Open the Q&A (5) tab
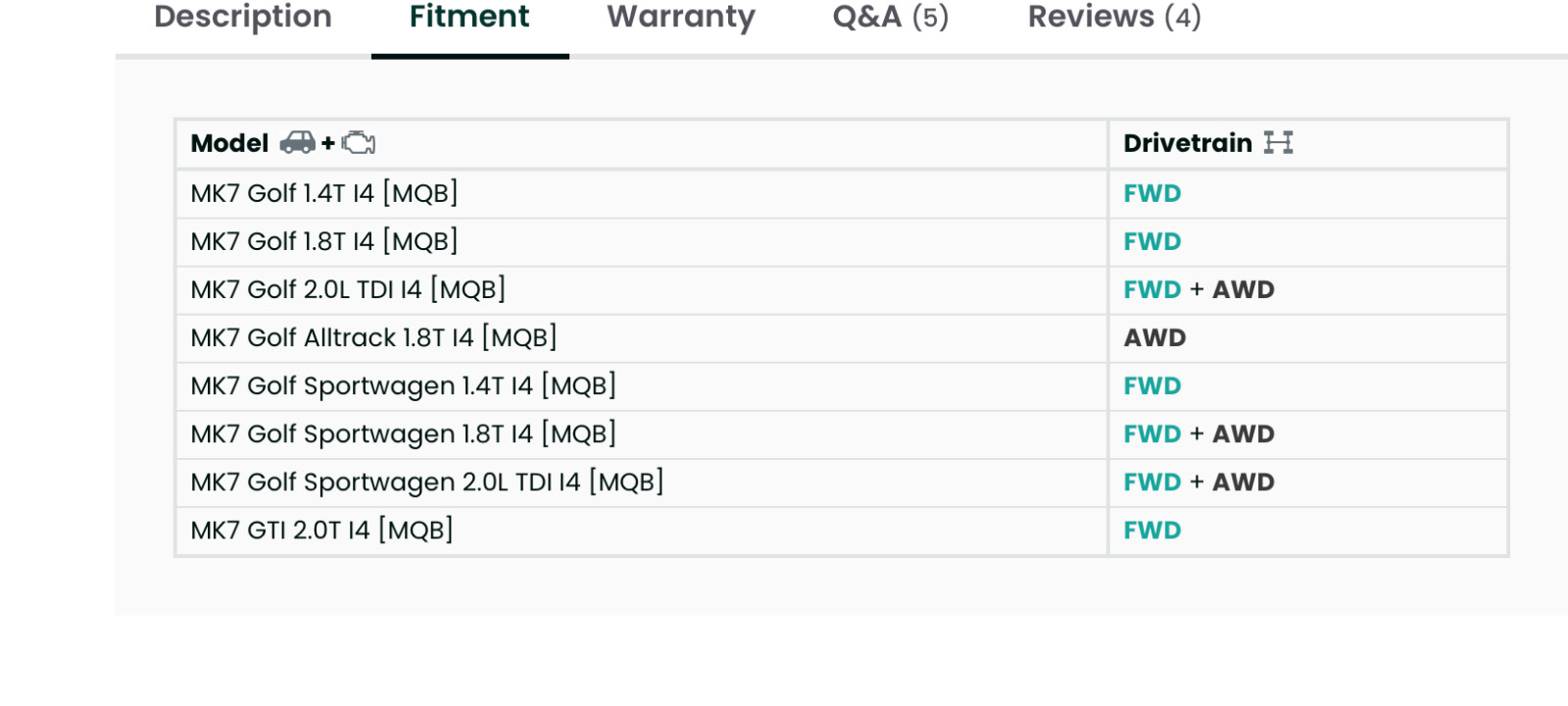Viewport: 1568px width, 706px height. point(891,17)
